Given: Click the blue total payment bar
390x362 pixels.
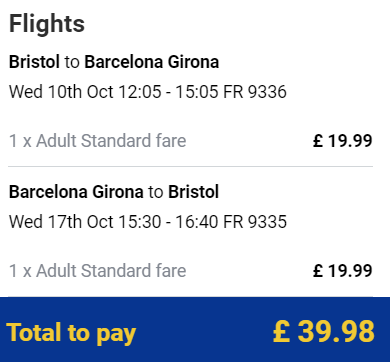Looking at the screenshot, I should [195, 329].
